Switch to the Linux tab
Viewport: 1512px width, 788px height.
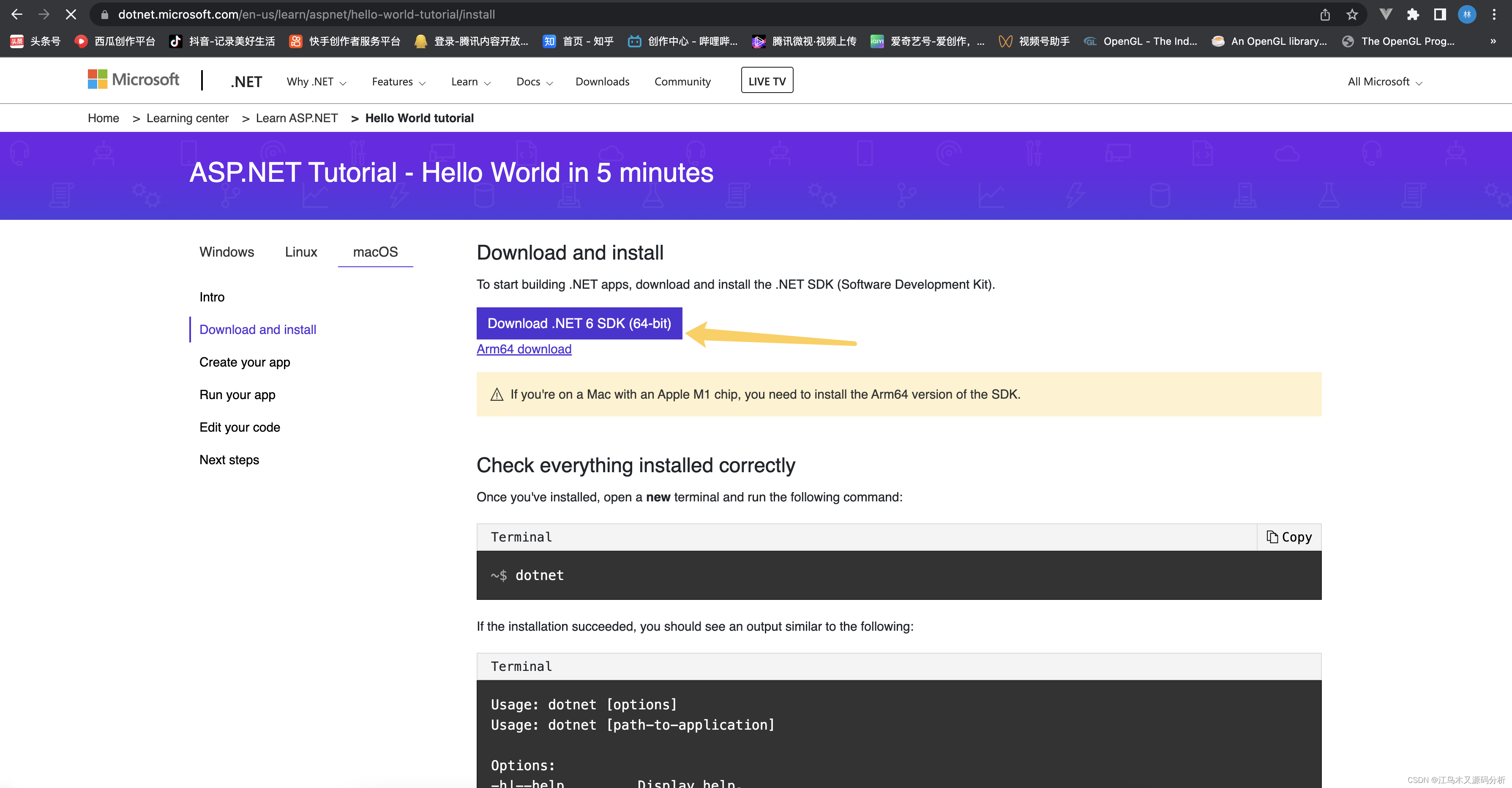coord(300,252)
